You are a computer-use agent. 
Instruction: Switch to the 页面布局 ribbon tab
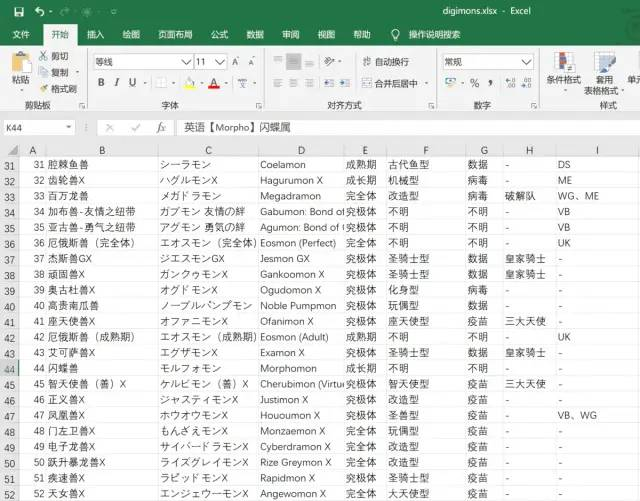[175, 35]
